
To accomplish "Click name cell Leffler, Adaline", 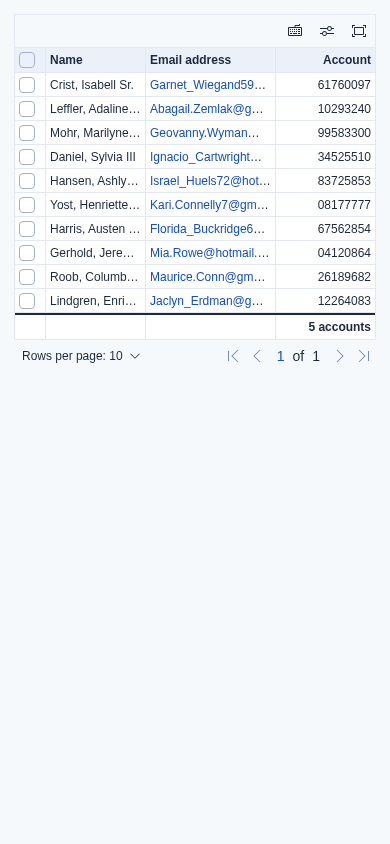I will (95, 109).
